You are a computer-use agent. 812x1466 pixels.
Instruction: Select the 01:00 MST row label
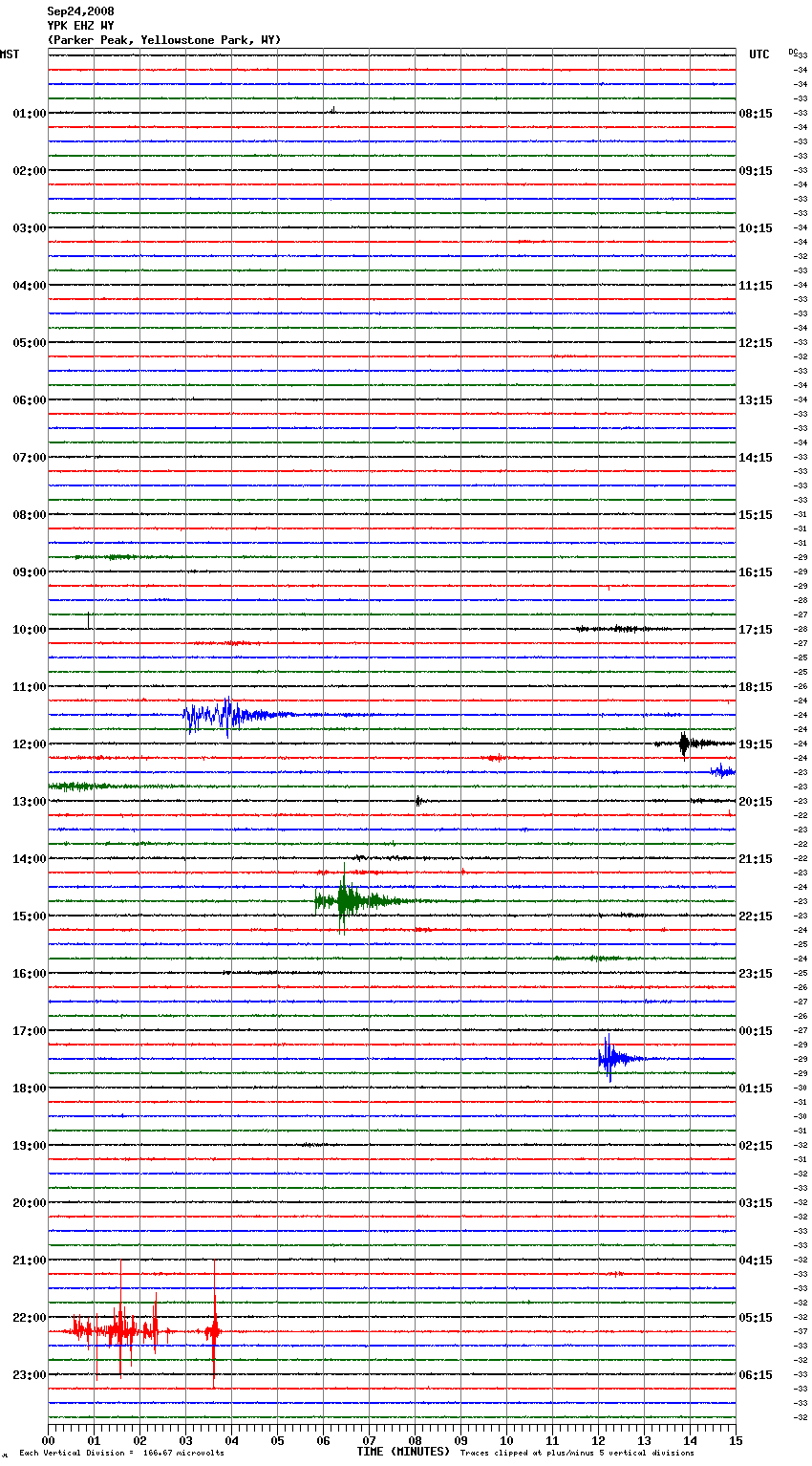[x=30, y=114]
